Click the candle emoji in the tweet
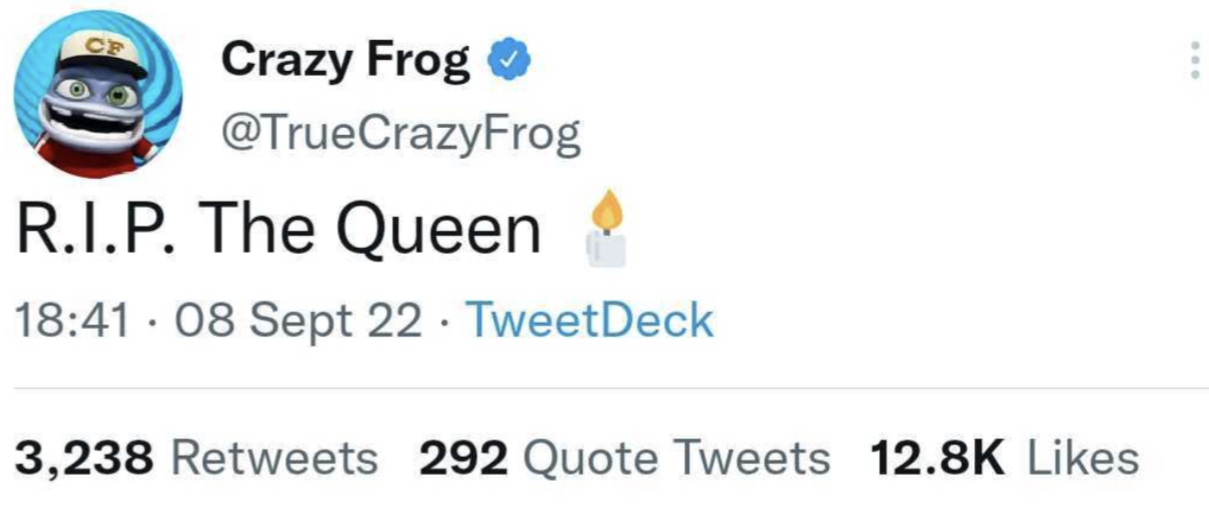 (x=608, y=230)
